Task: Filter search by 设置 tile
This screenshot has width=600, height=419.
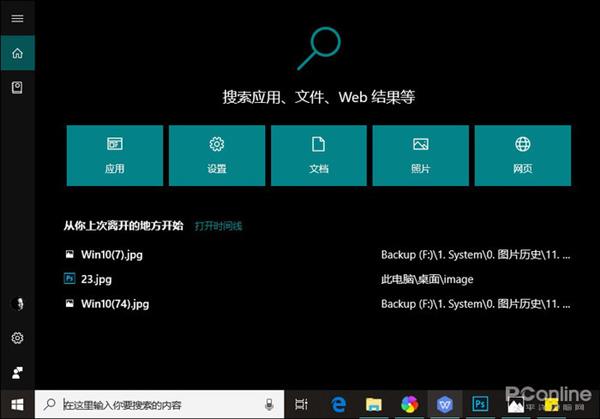Action: (217, 155)
